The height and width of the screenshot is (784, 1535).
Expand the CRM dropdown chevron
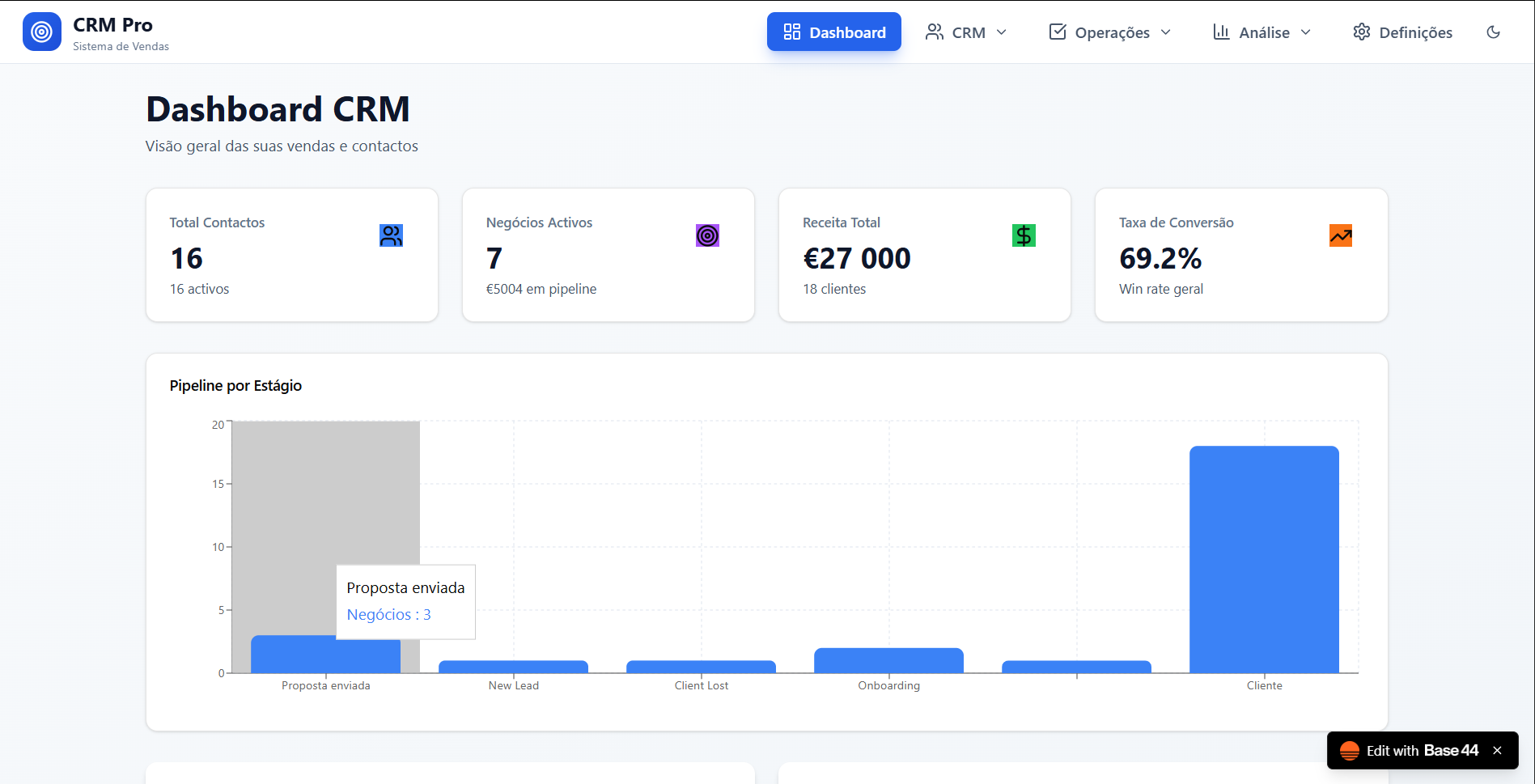pos(1002,32)
